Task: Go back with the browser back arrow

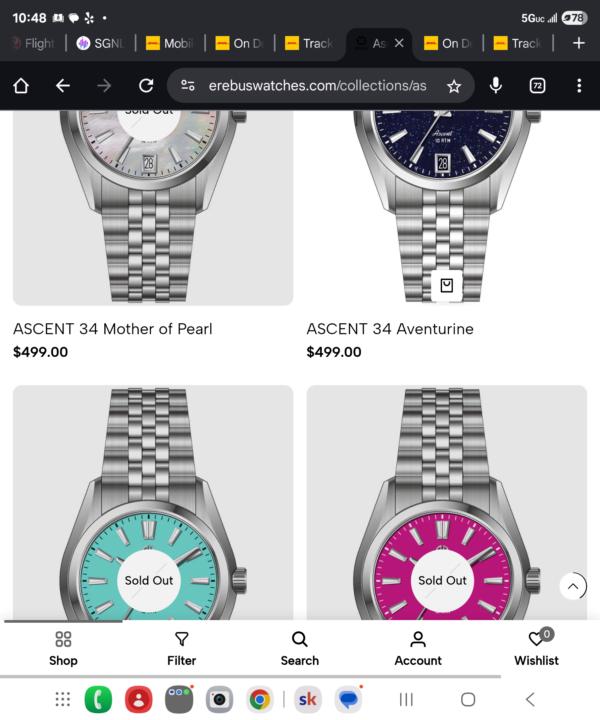Action: tap(62, 86)
